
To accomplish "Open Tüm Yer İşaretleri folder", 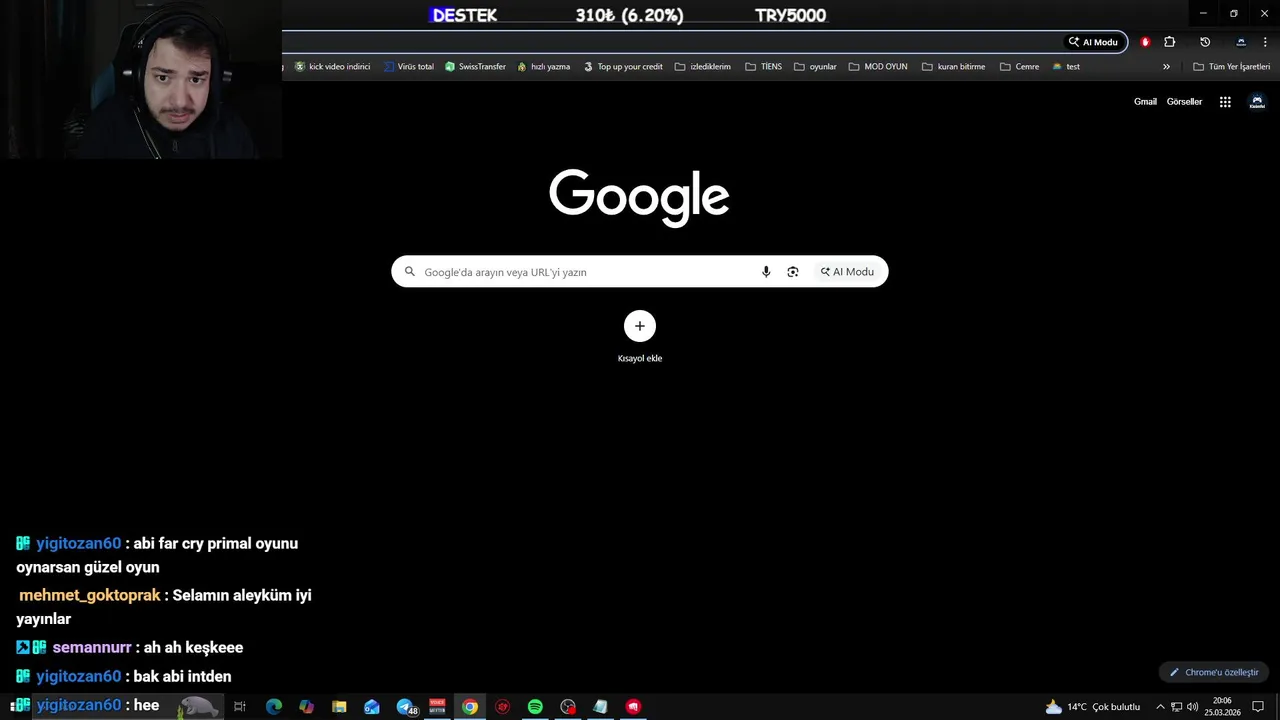I will coord(1232,67).
